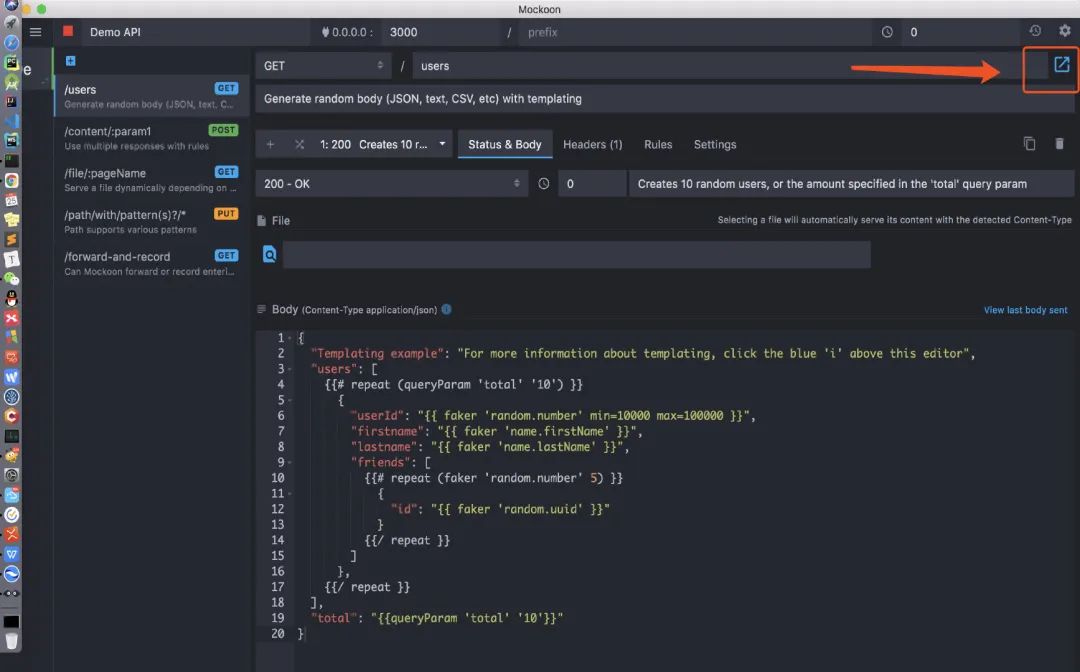Screen dimensions: 1080x672
Task: Toggle random response shuffle icon
Action: tap(299, 145)
